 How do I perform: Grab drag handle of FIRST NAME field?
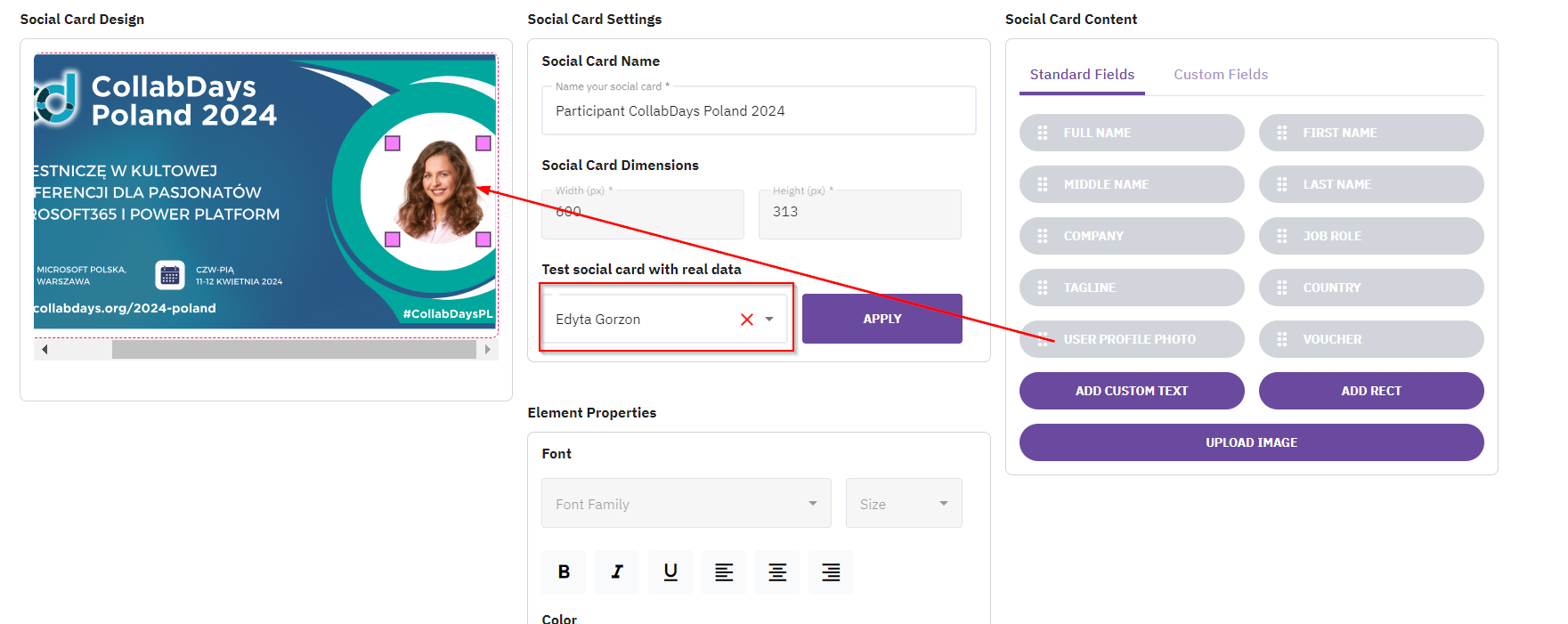pyautogui.click(x=1282, y=133)
